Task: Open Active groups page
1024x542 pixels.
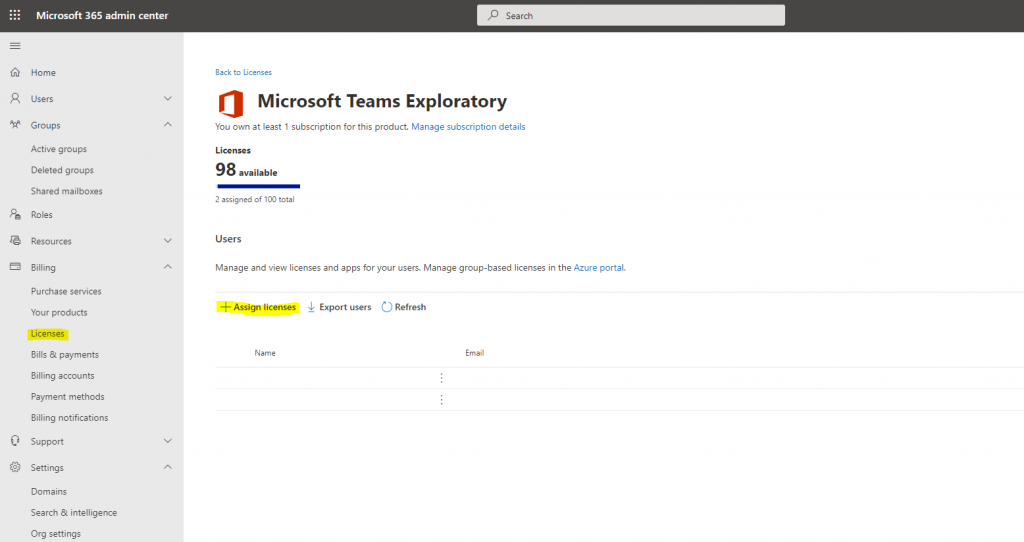Action: coord(59,149)
